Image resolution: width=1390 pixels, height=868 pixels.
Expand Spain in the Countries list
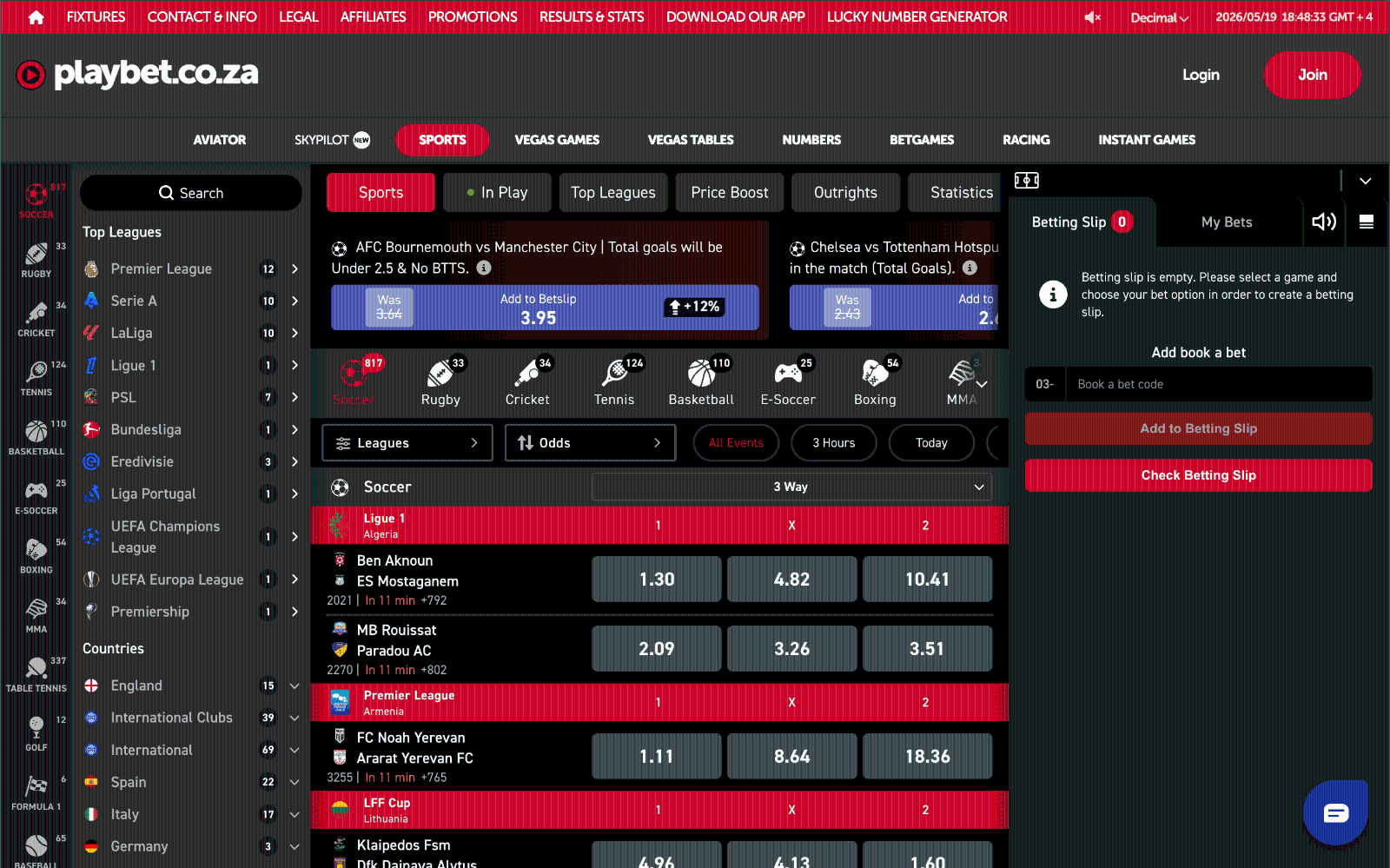click(x=295, y=782)
